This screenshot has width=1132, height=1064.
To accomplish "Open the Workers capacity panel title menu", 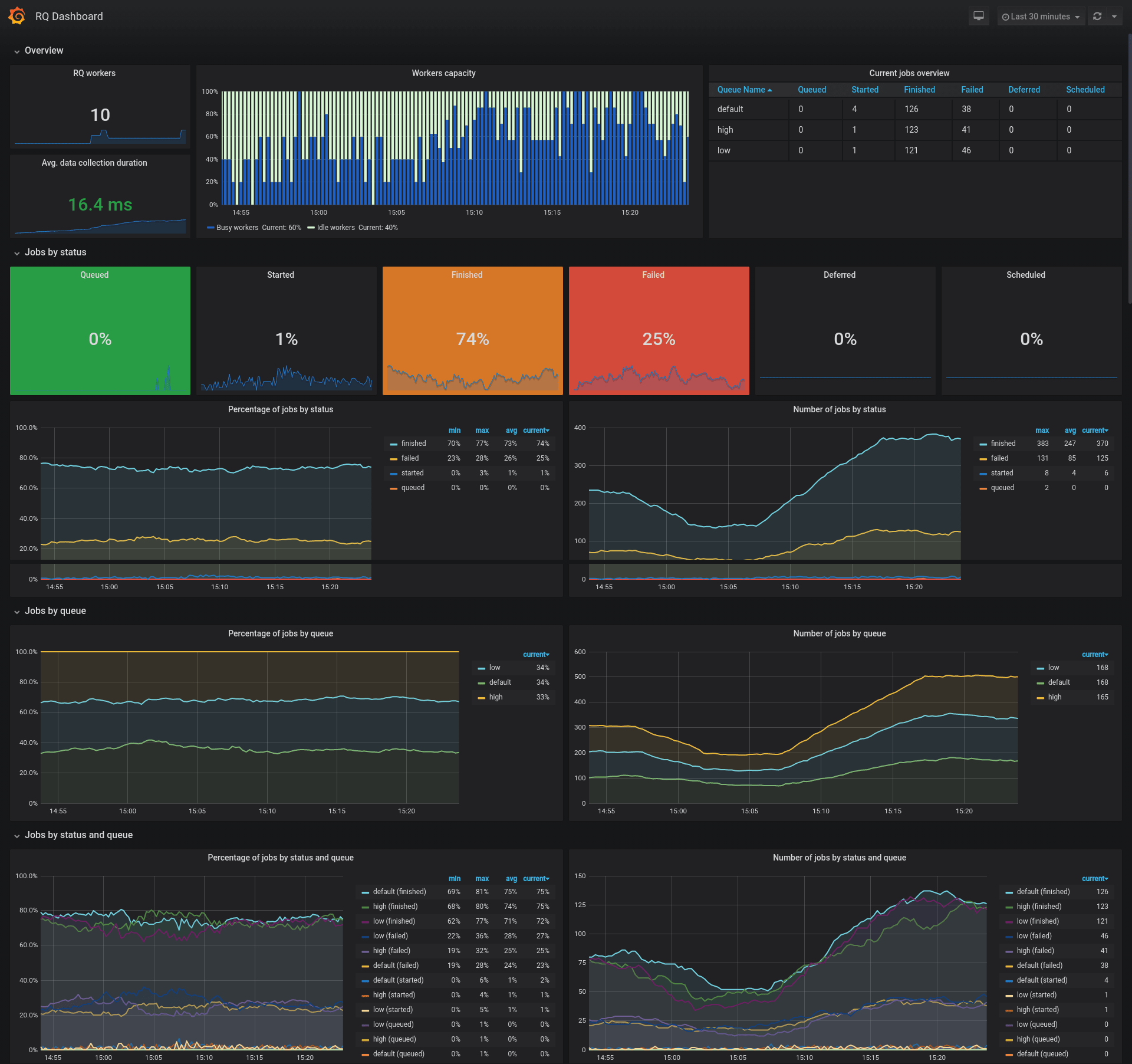I will (443, 73).
